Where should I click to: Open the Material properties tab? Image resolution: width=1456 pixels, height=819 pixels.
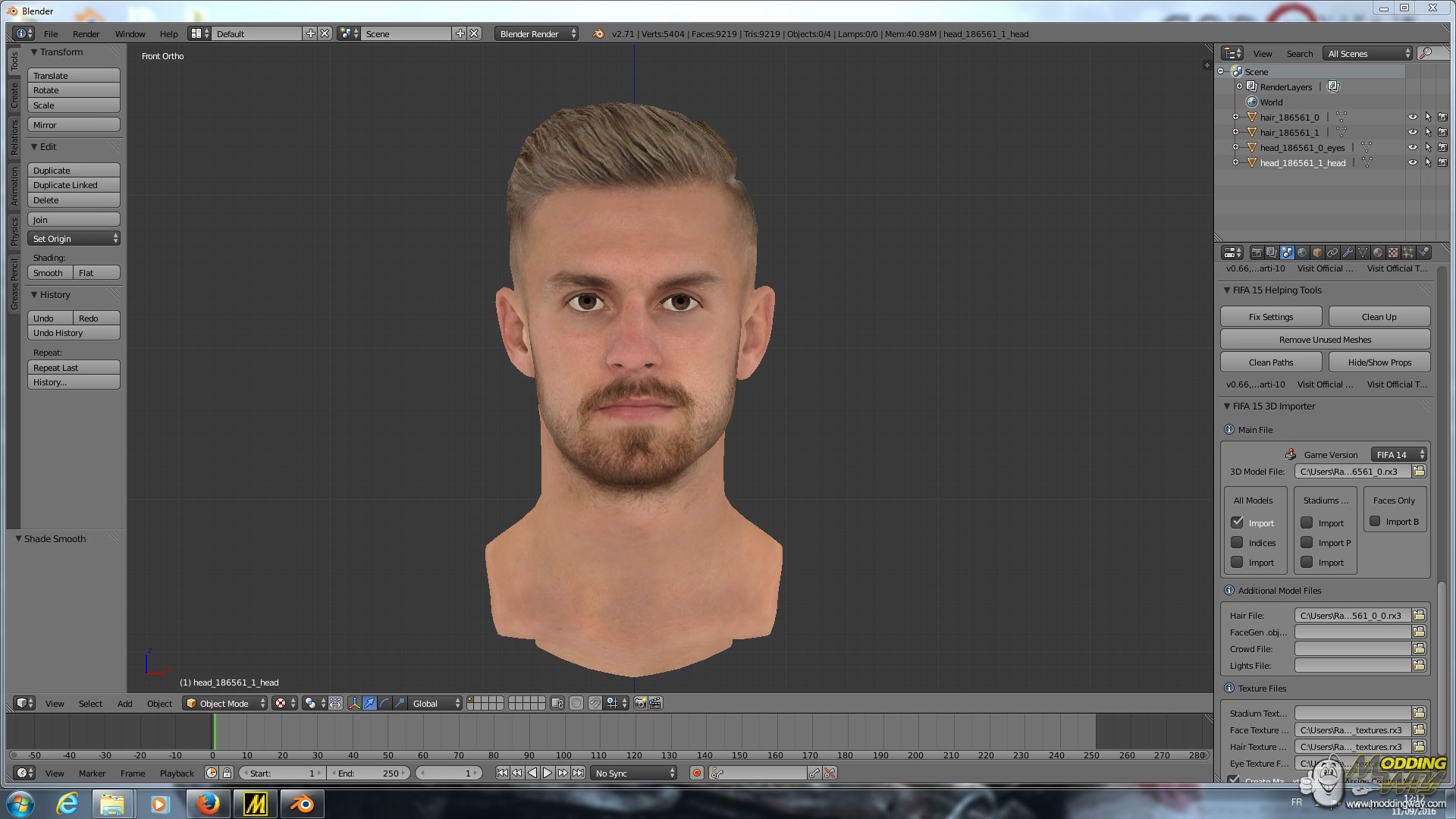[1378, 253]
